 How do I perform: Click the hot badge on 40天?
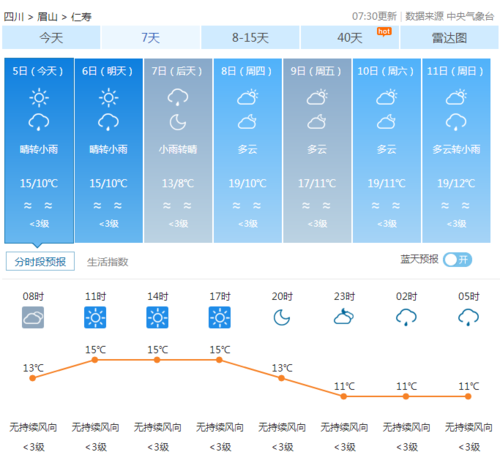(384, 32)
